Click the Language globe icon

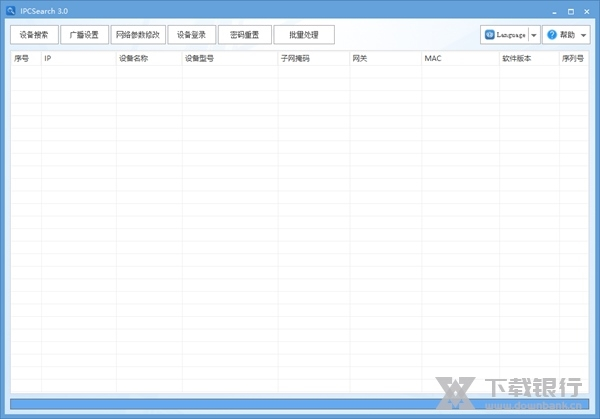[489, 35]
